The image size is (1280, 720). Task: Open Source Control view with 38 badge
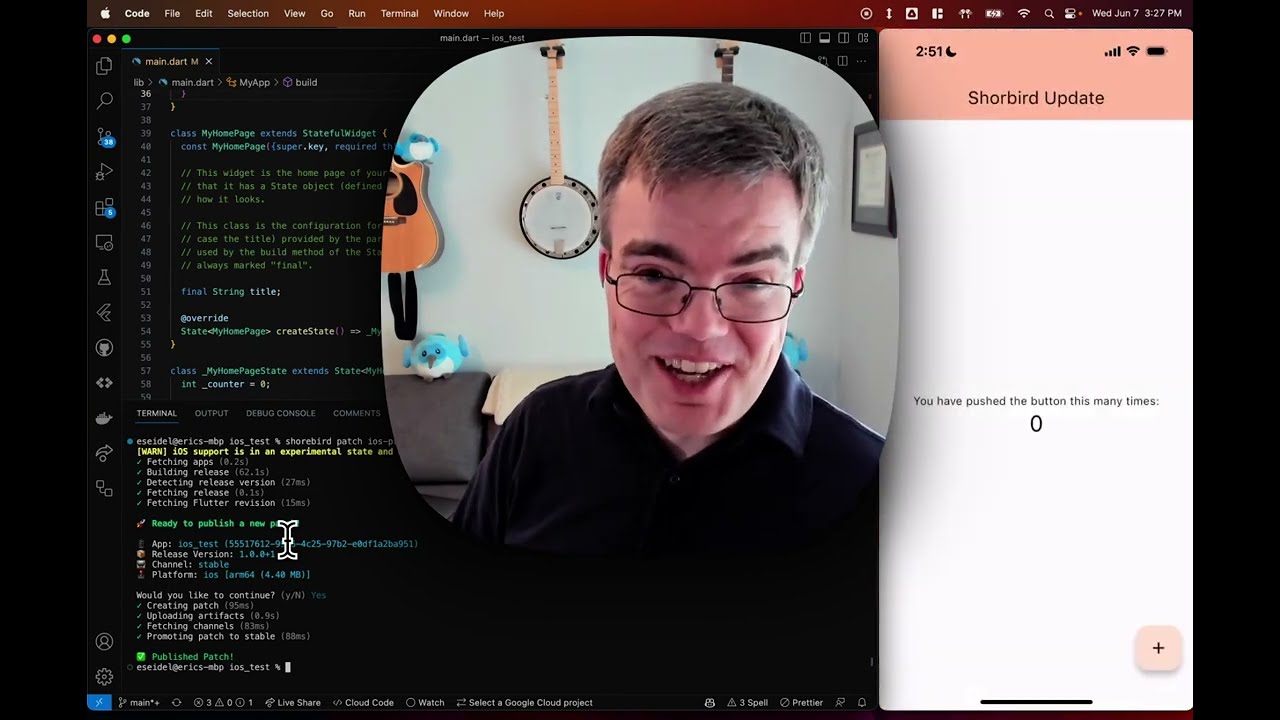point(104,136)
